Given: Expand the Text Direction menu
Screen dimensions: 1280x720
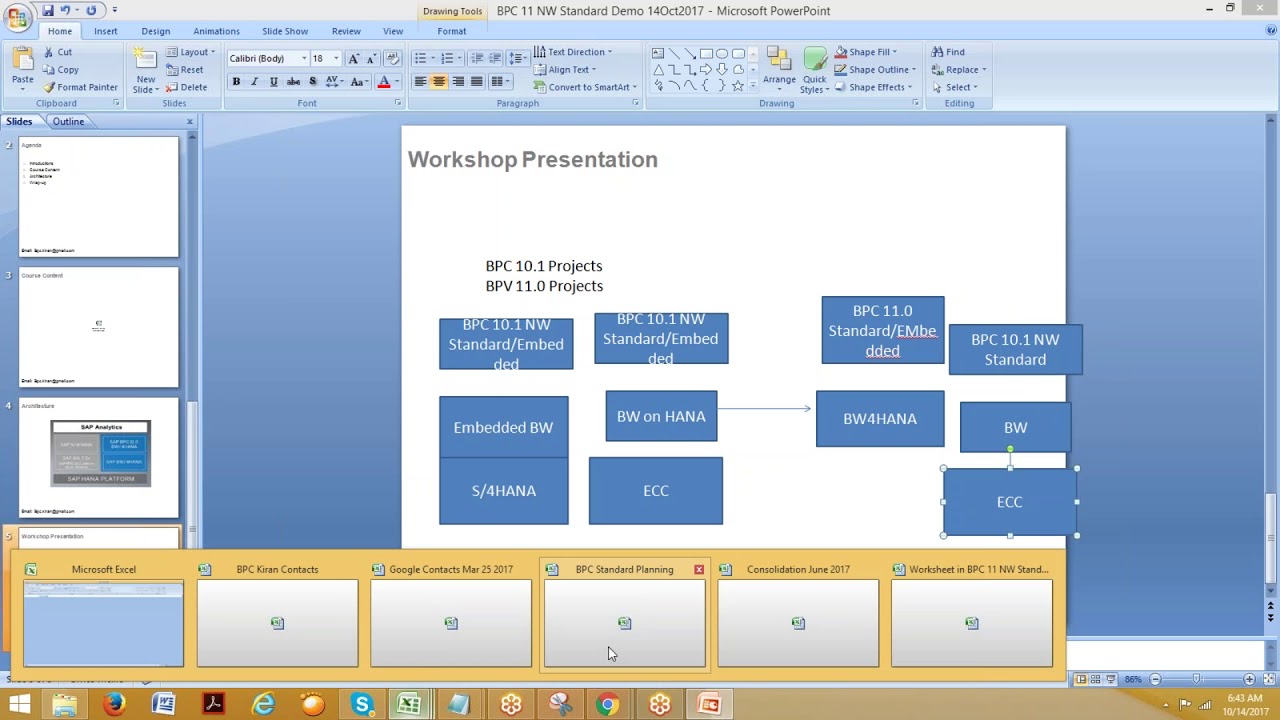Looking at the screenshot, I should coord(573,52).
